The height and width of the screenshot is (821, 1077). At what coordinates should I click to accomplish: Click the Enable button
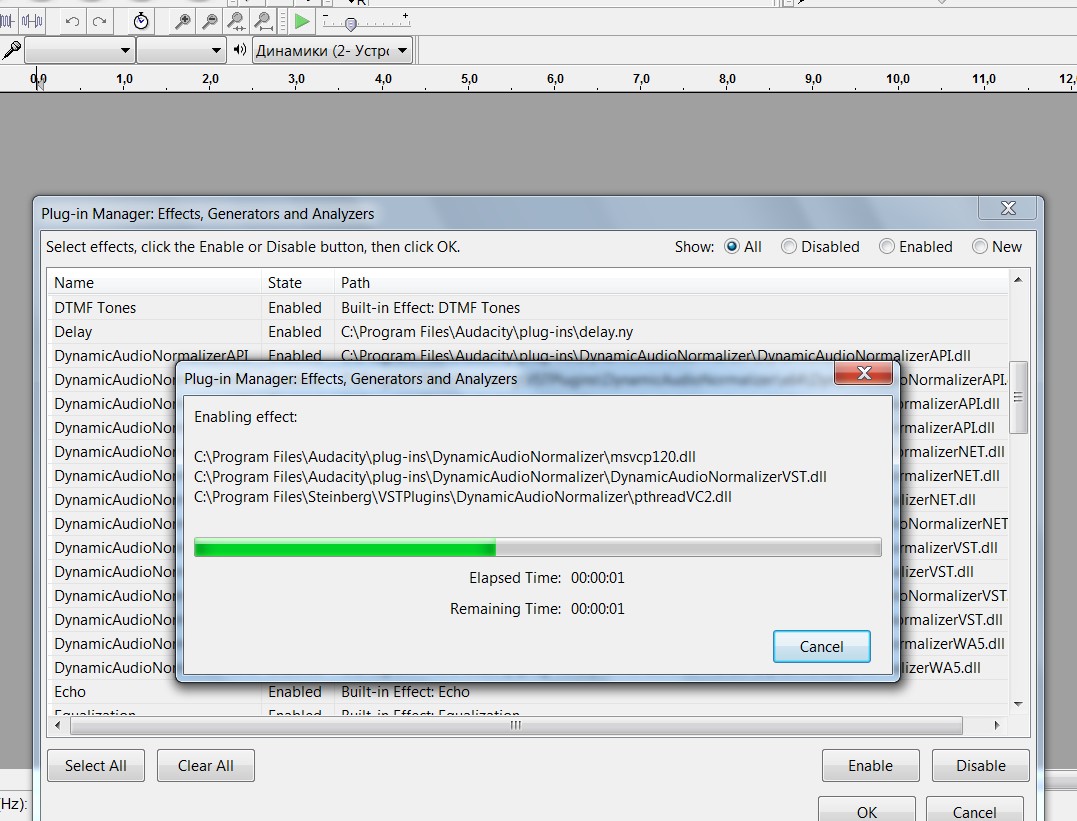870,765
